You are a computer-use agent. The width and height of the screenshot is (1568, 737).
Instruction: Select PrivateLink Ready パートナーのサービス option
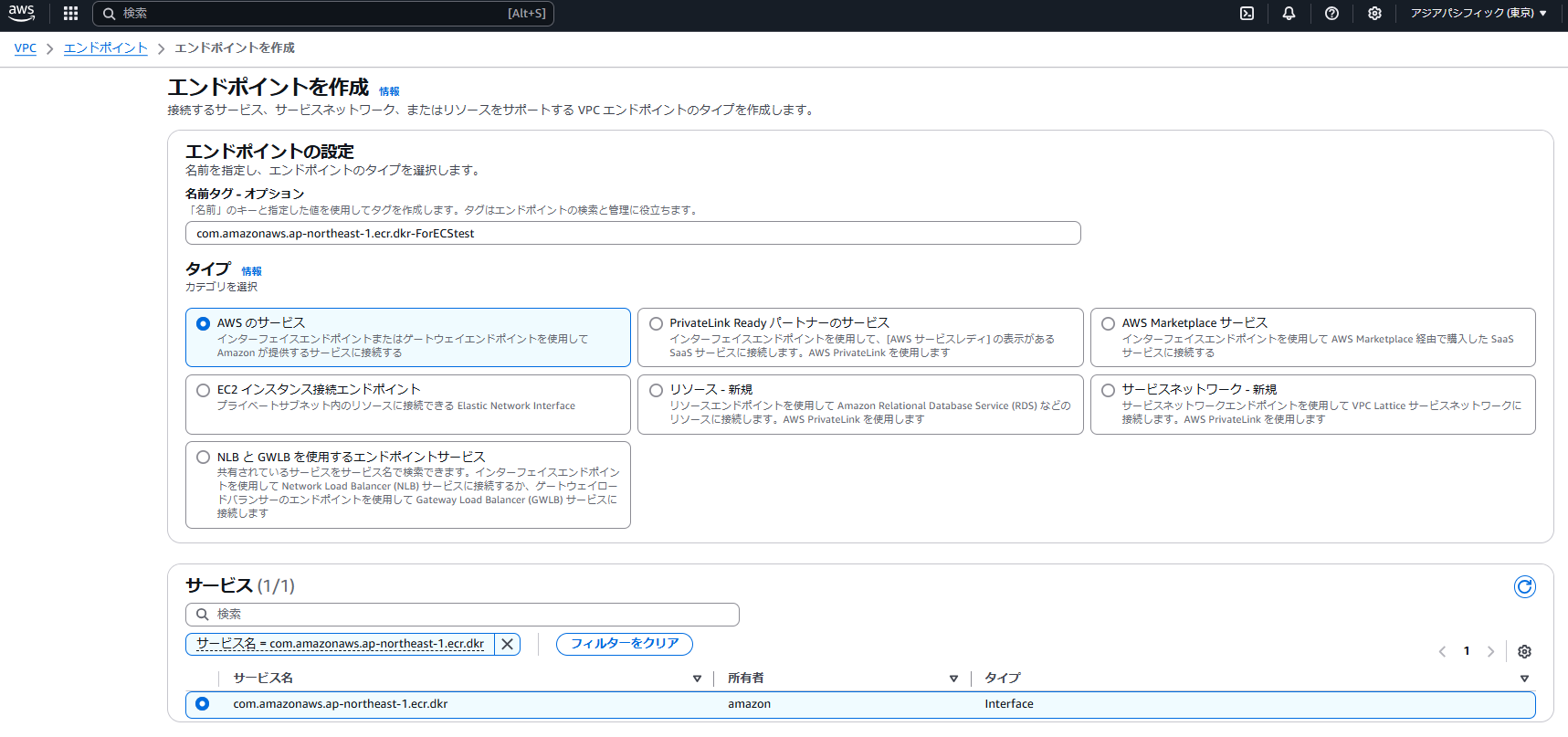point(656,323)
